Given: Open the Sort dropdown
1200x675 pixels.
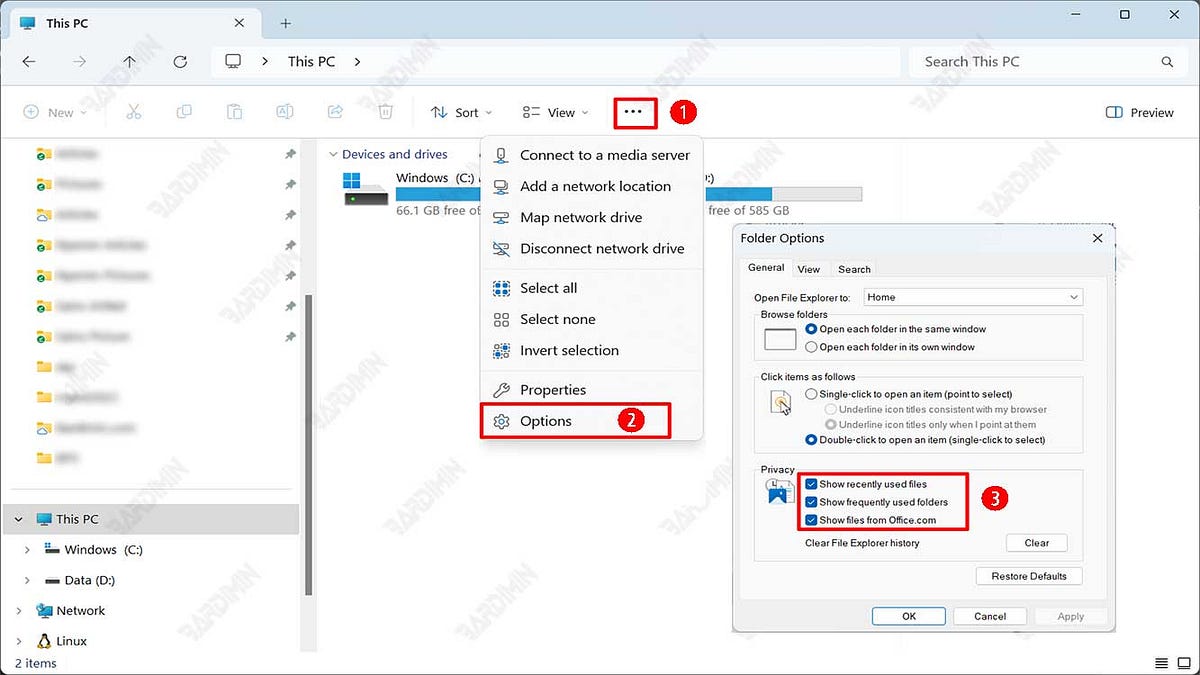Looking at the screenshot, I should tap(461, 112).
